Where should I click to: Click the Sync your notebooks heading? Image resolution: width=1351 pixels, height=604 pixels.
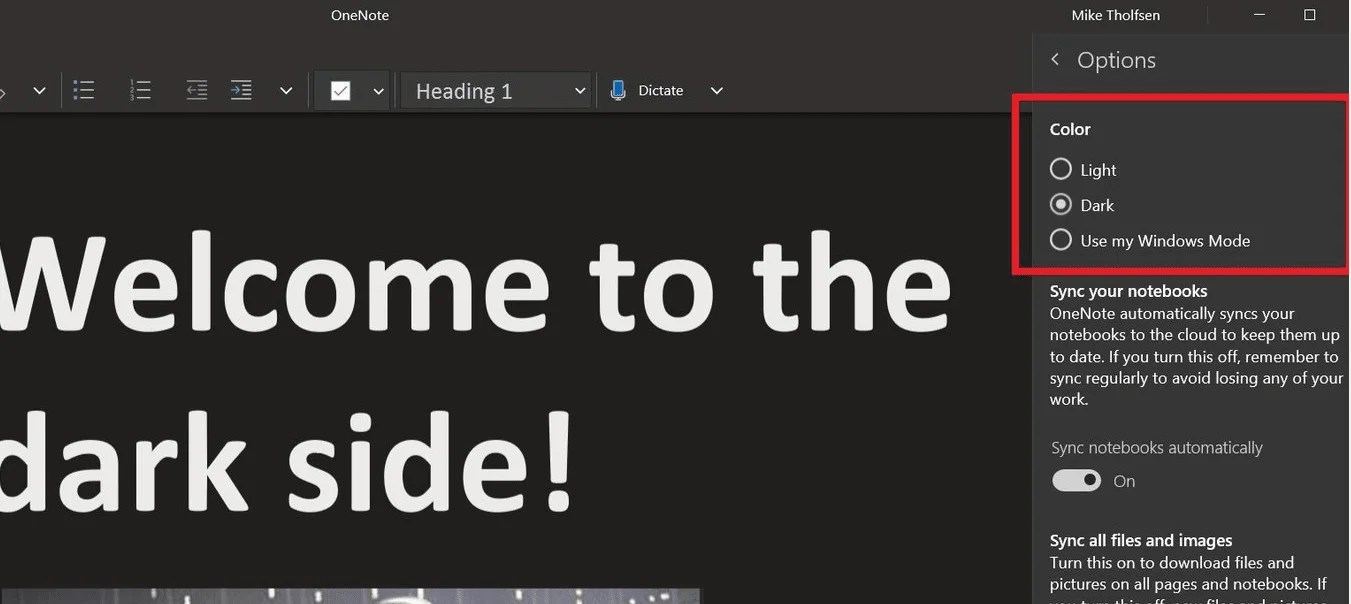pyautogui.click(x=1128, y=290)
